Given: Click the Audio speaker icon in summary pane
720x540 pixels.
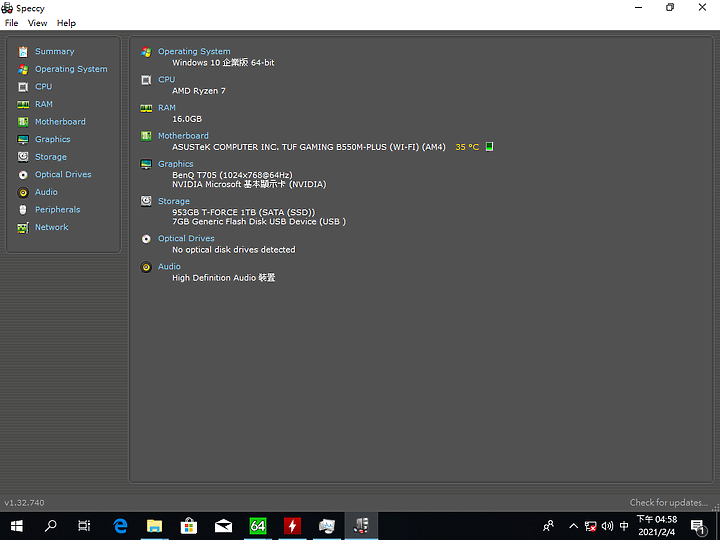Looking at the screenshot, I should (x=146, y=267).
